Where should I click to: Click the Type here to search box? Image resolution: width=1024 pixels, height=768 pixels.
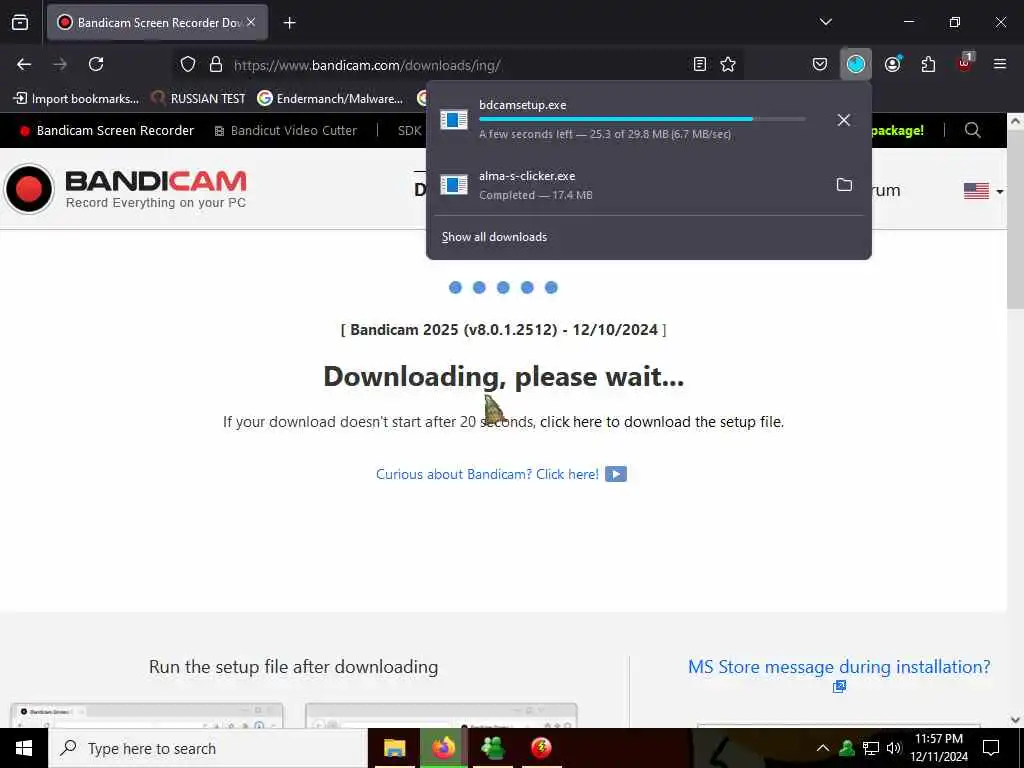[208, 748]
